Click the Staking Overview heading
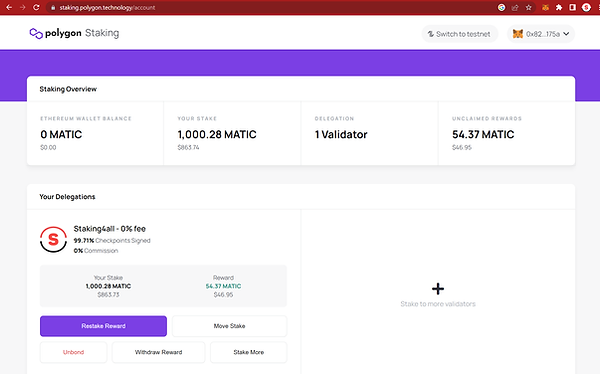The image size is (600, 374). coord(68,89)
